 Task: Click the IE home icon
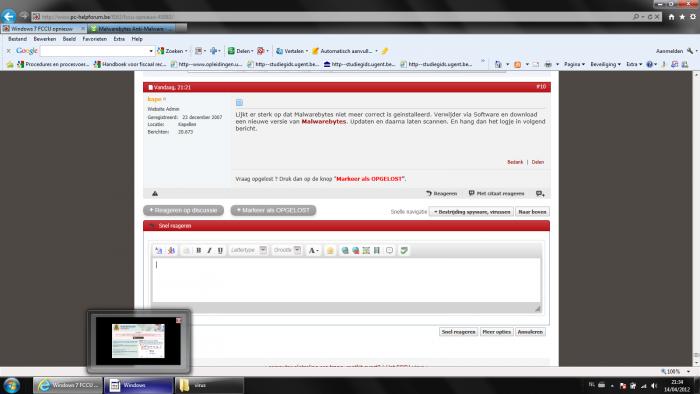(671, 17)
